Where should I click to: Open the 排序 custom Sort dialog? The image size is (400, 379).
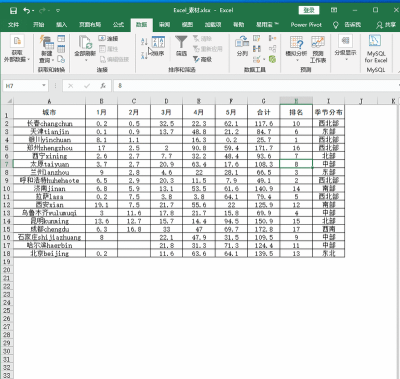click(x=158, y=46)
